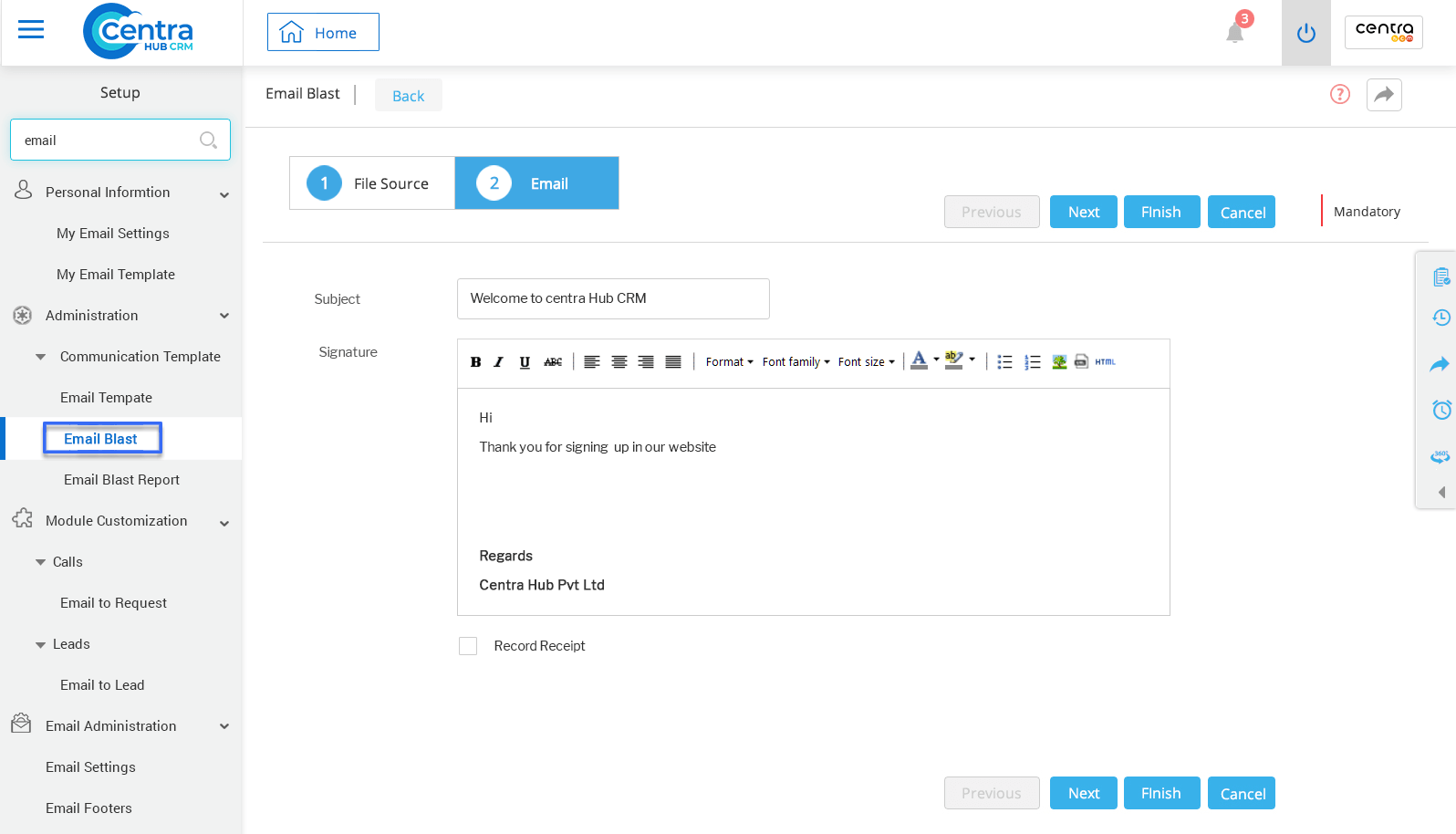Open the HTML source editor
The image size is (1456, 834).
1106,362
